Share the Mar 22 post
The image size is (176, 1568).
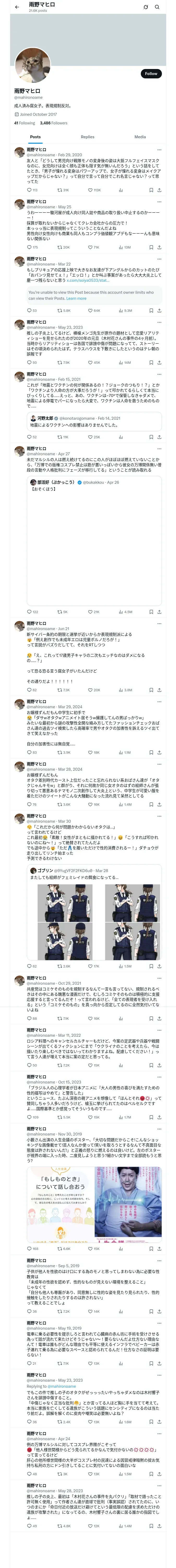click(159, 310)
